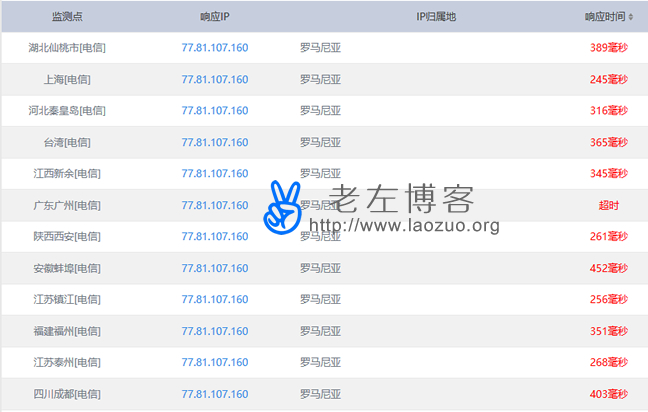The height and width of the screenshot is (412, 648).
Task: Click the 超时 timeout status
Action: pos(609,205)
